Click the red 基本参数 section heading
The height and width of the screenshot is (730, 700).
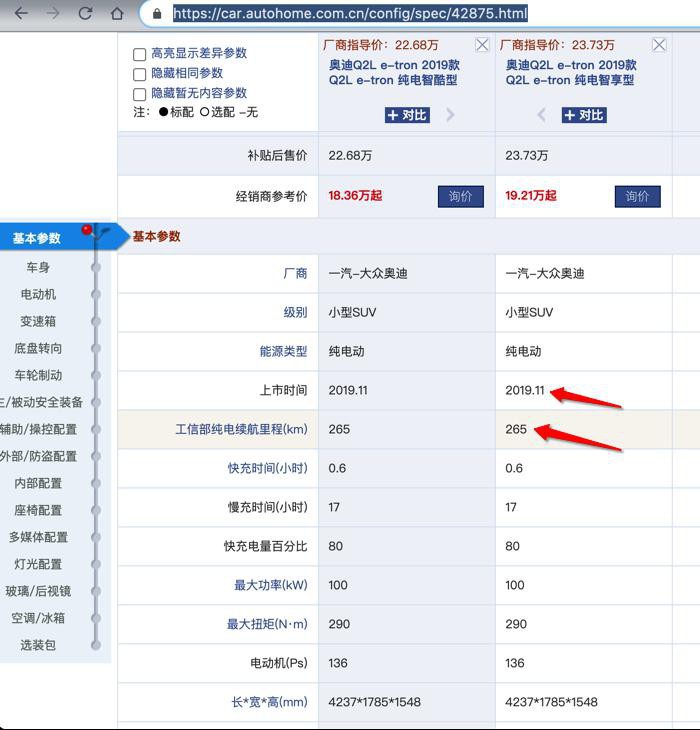[x=157, y=237]
